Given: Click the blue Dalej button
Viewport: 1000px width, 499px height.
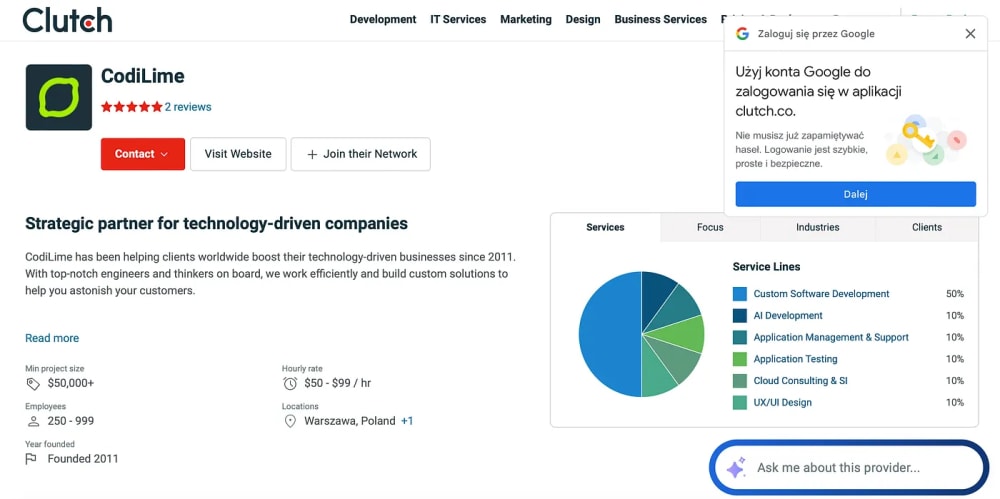Looking at the screenshot, I should pos(855,194).
